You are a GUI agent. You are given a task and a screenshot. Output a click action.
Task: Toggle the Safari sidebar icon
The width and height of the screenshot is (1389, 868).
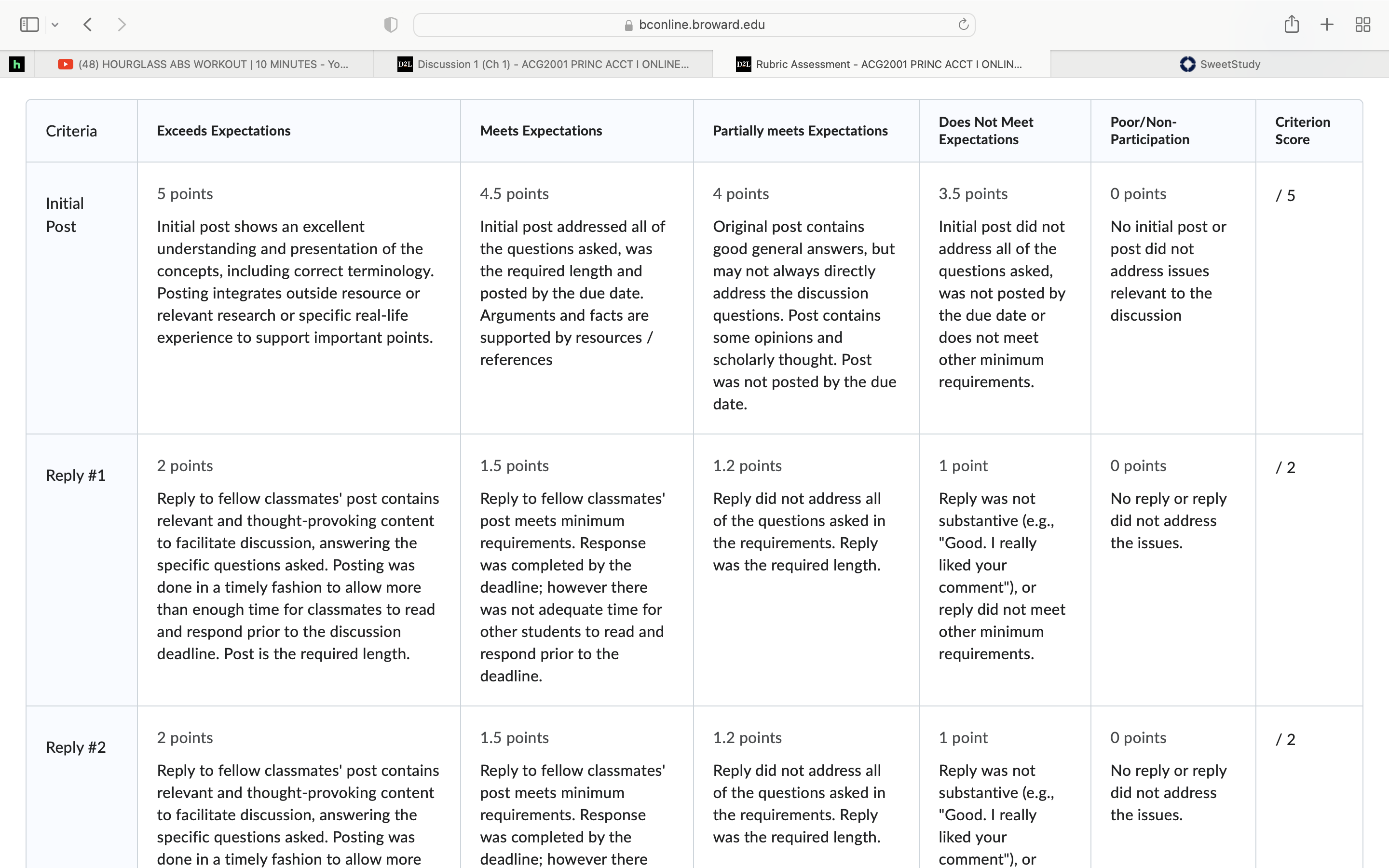(x=29, y=25)
